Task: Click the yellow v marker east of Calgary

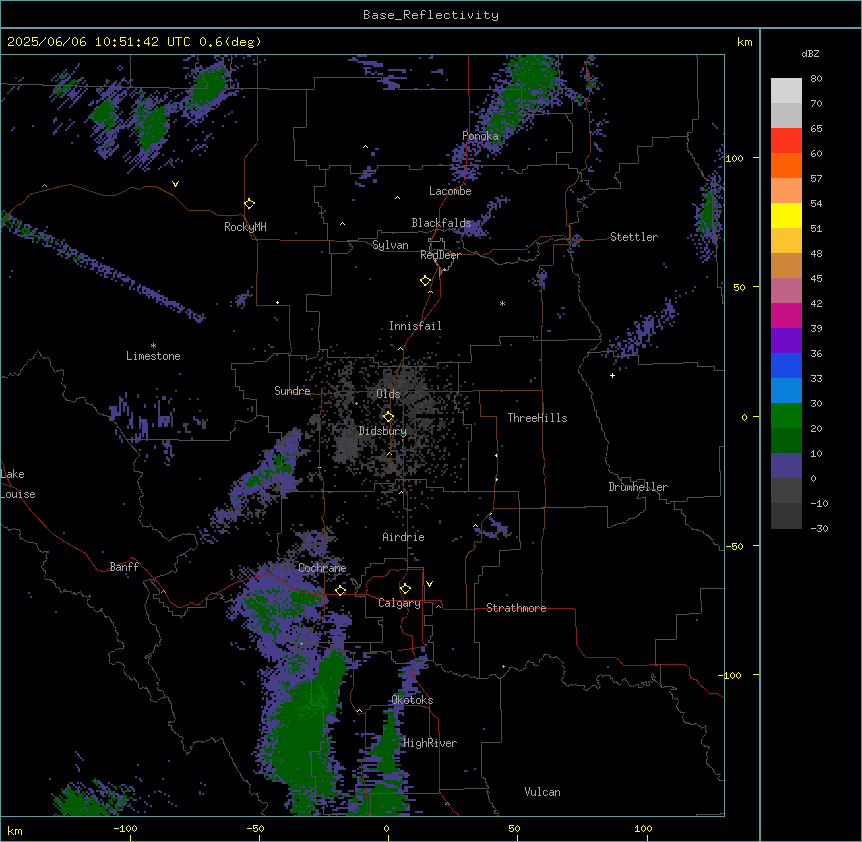Action: [x=429, y=584]
